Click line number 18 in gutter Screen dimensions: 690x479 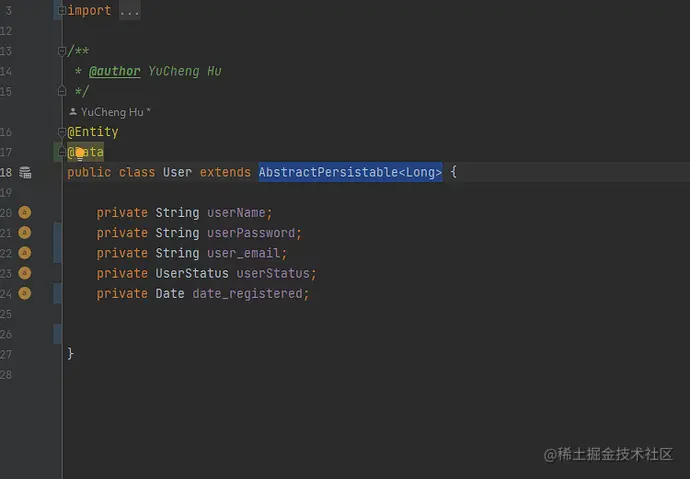coord(6,172)
